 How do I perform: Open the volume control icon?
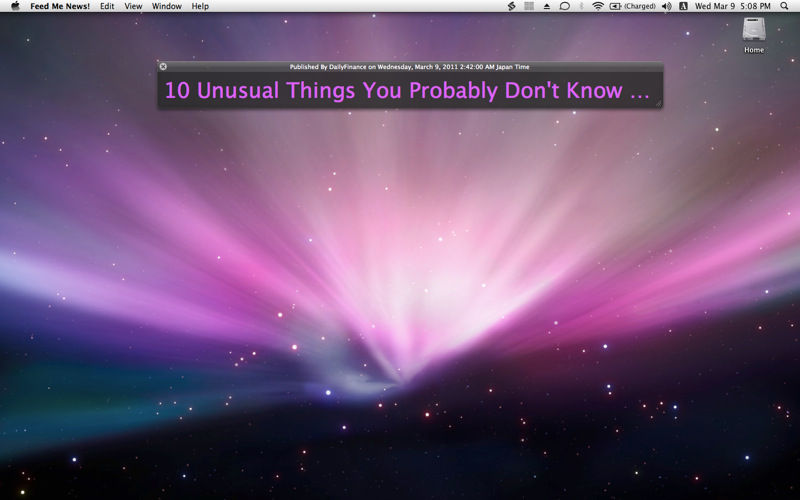[666, 6]
